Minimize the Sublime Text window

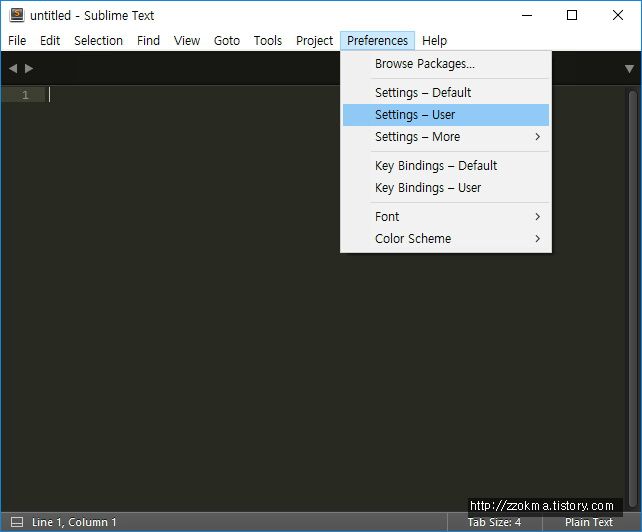click(527, 16)
